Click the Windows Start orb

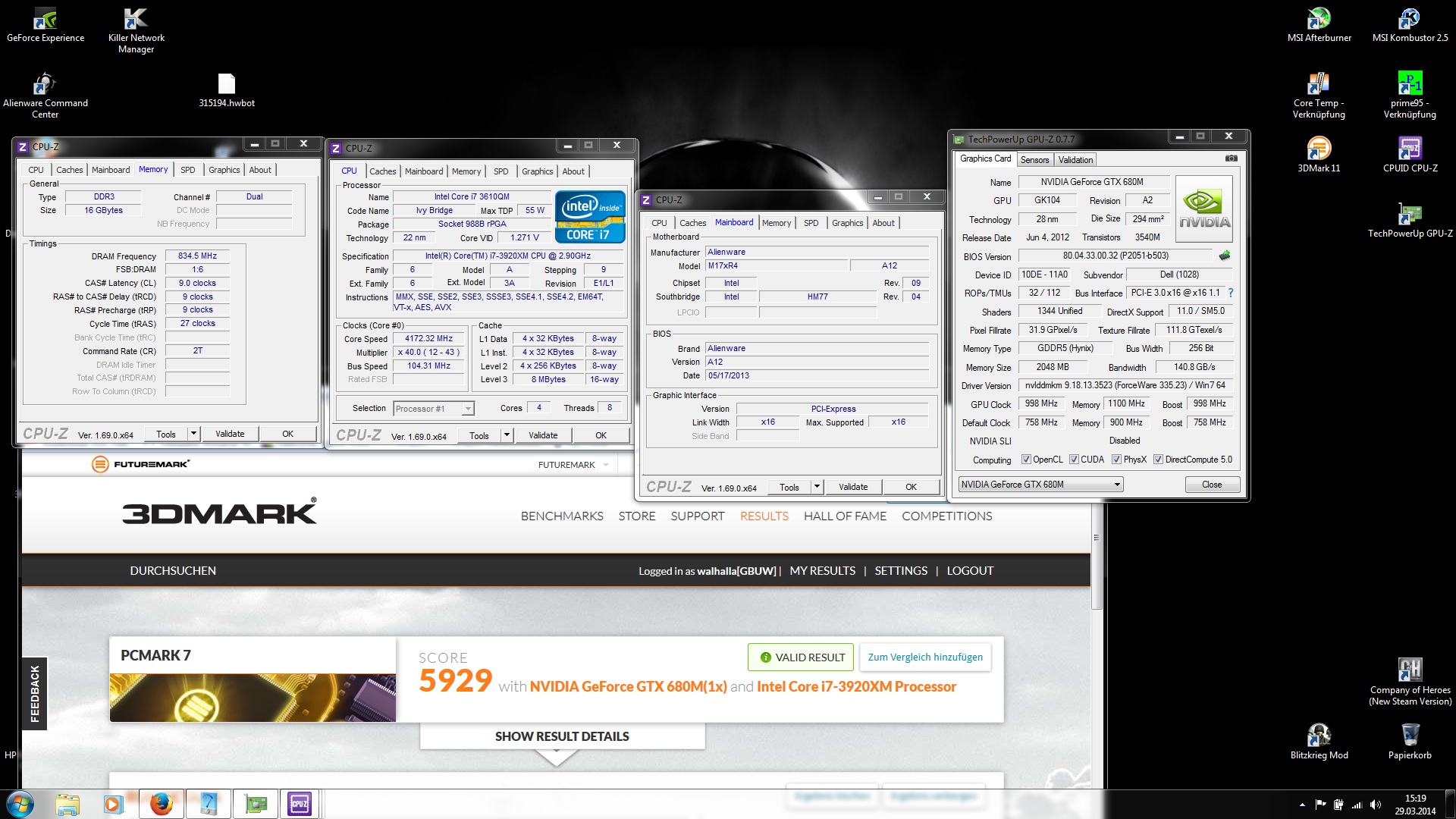20,804
